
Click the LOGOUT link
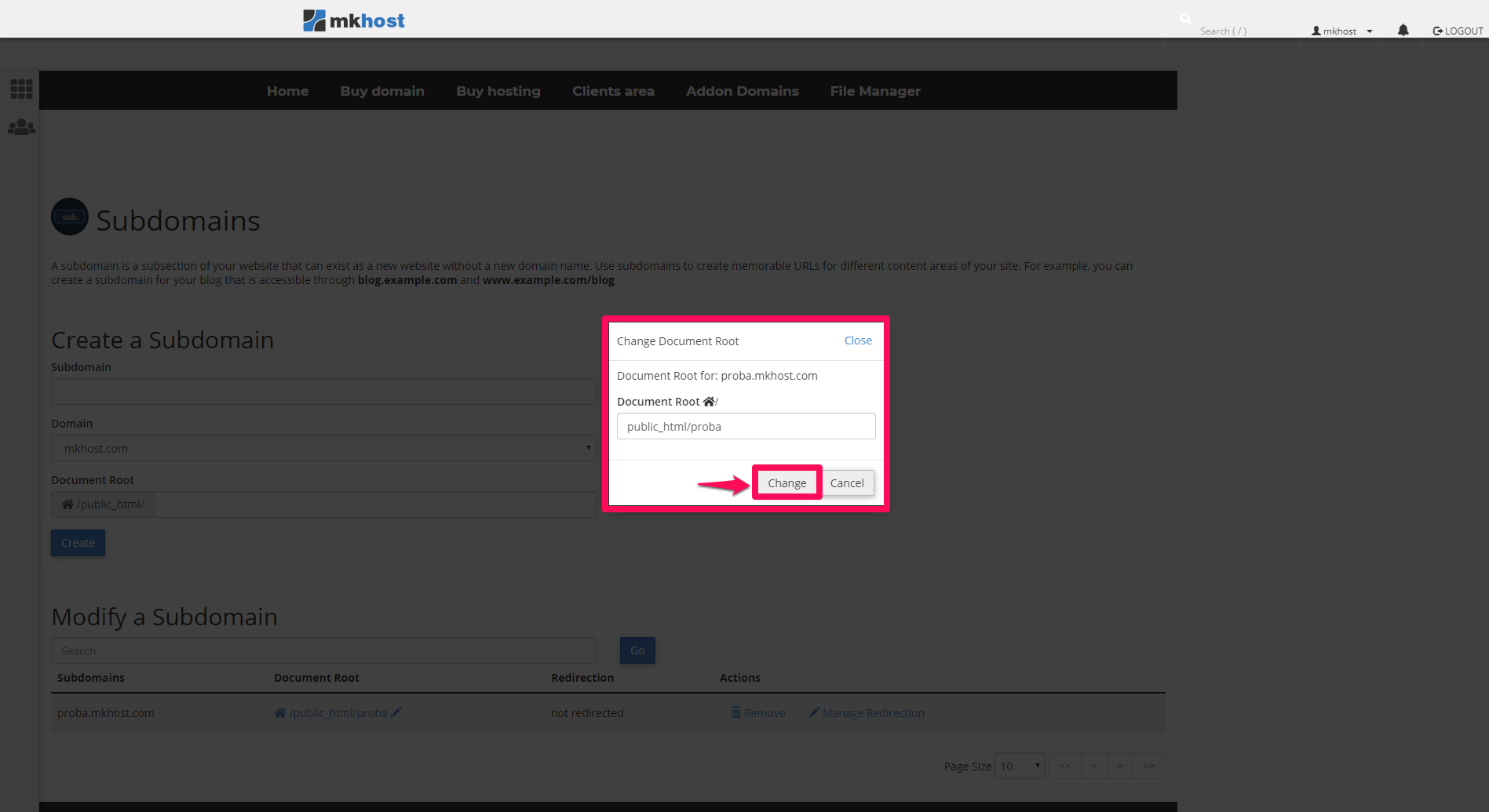click(x=1458, y=31)
